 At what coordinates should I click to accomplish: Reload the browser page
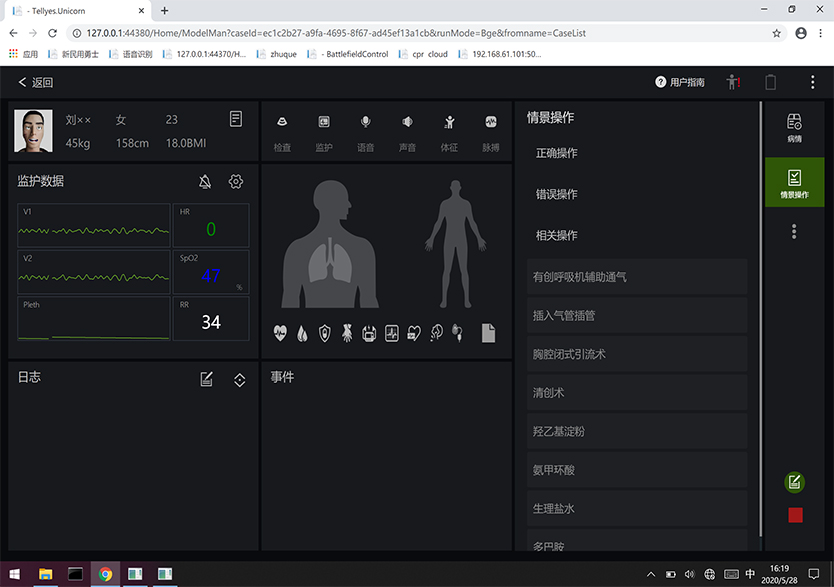52,33
